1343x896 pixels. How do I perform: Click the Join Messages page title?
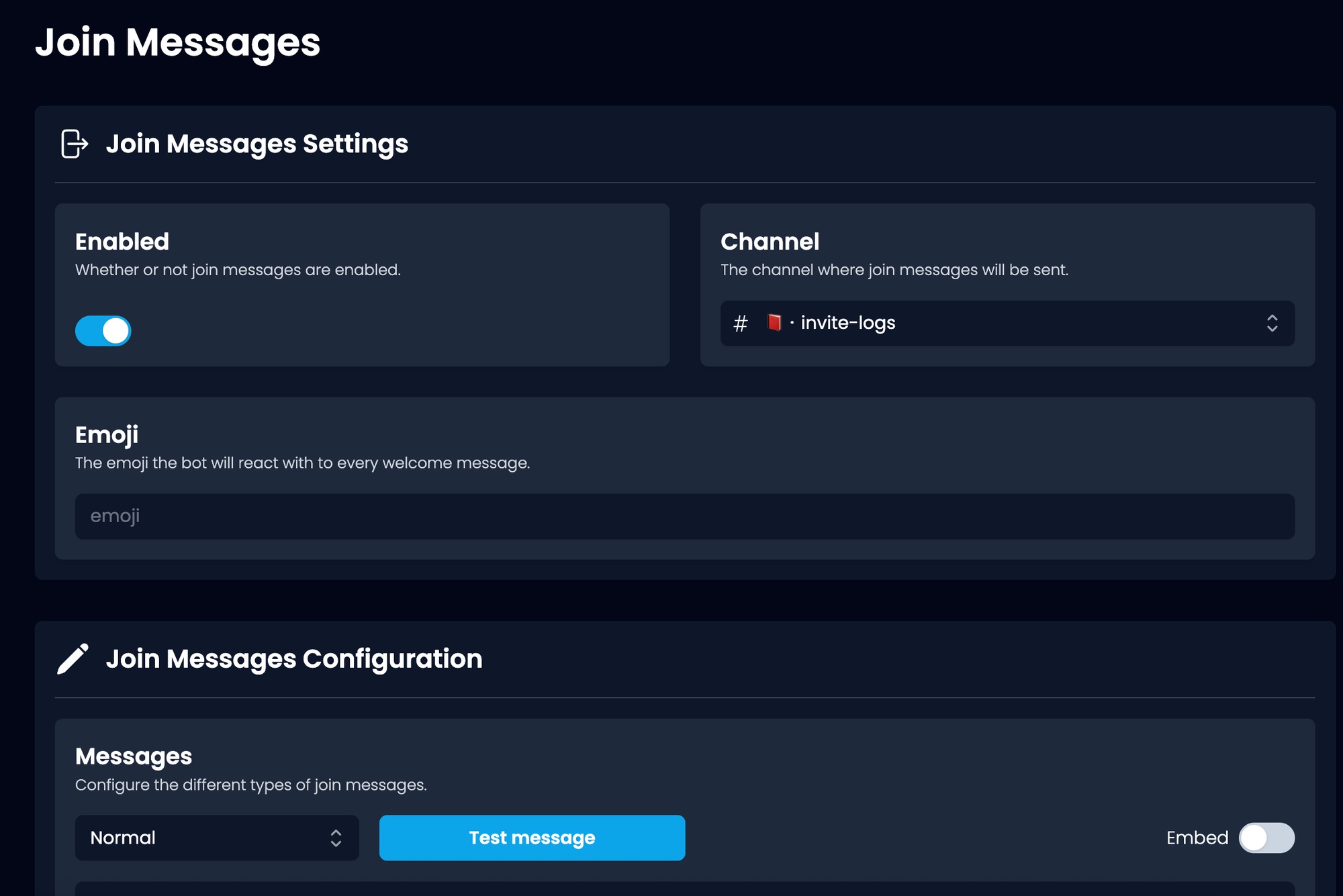[178, 42]
